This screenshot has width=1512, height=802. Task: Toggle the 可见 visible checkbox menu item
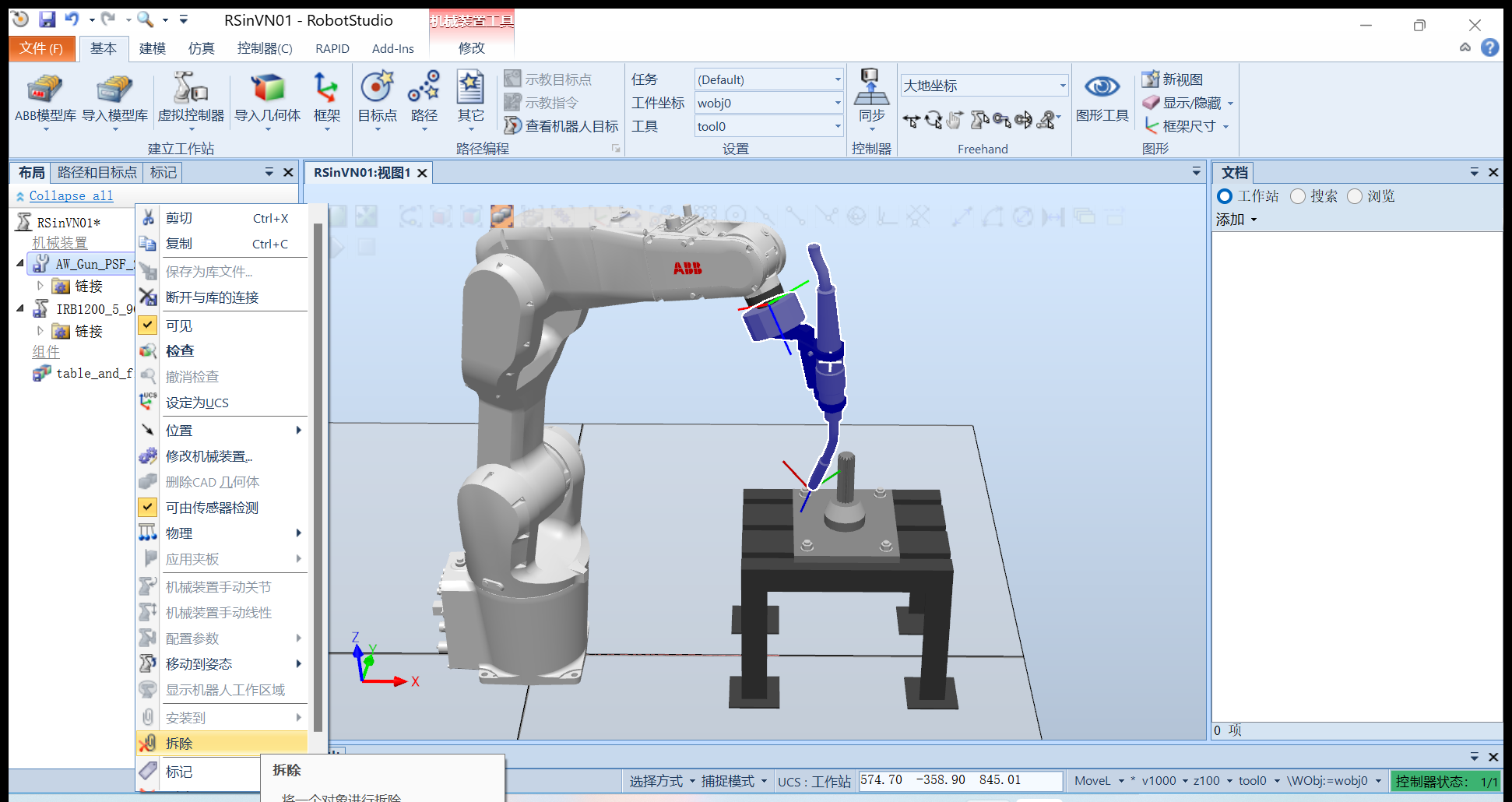(179, 325)
